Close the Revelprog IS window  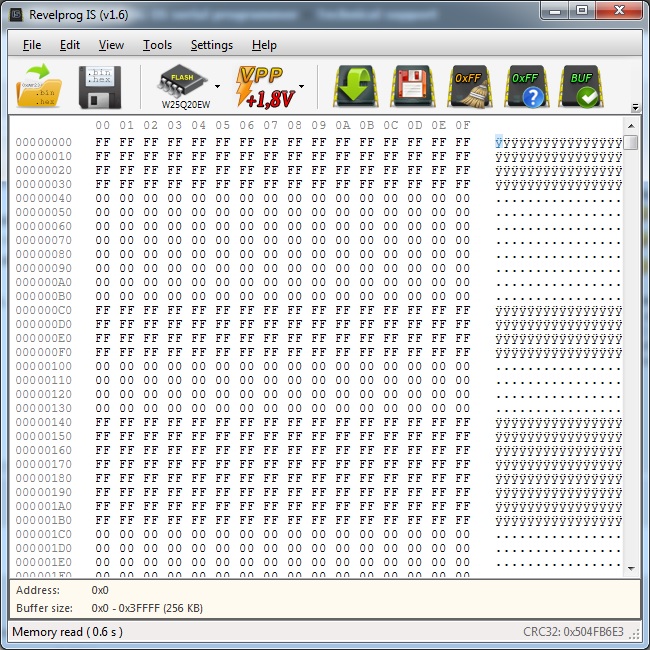(x=619, y=10)
